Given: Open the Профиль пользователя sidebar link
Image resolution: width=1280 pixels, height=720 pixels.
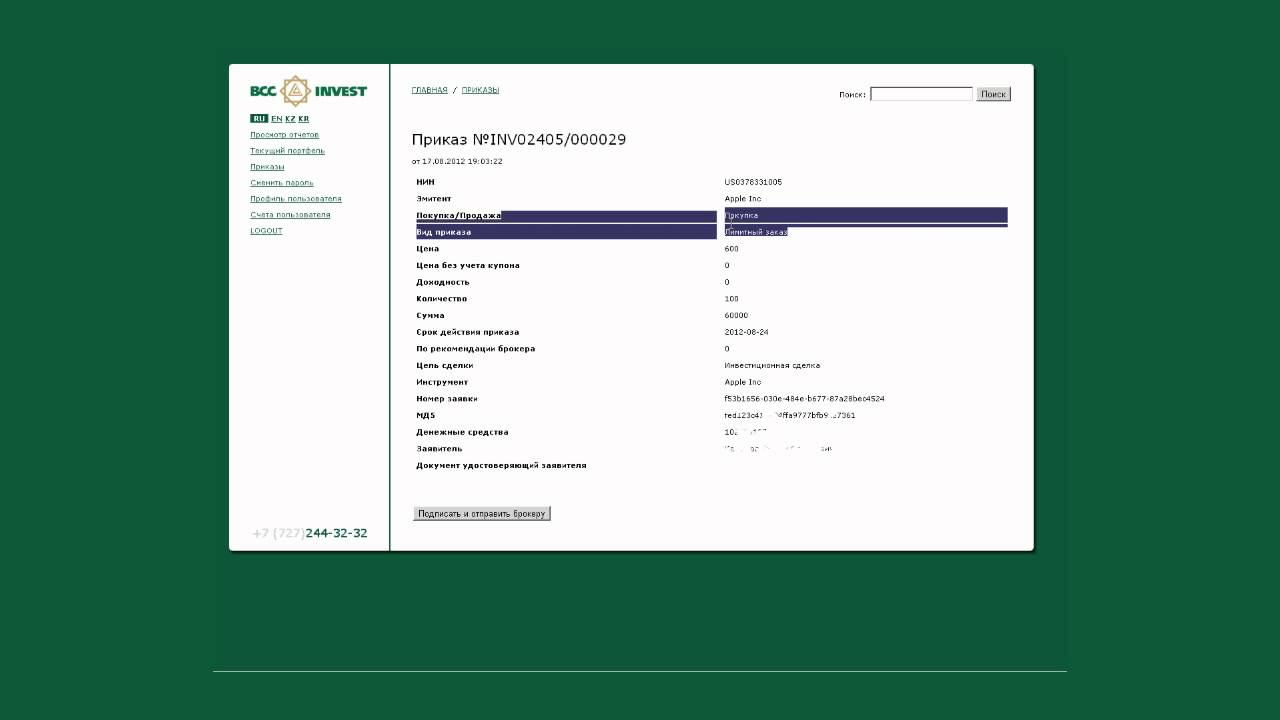Looking at the screenshot, I should click(296, 199).
